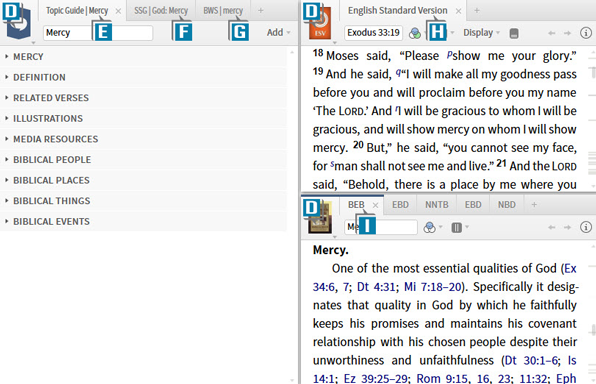Close the Topic Guide | Mercy tab
596x384 pixels.
point(118,11)
